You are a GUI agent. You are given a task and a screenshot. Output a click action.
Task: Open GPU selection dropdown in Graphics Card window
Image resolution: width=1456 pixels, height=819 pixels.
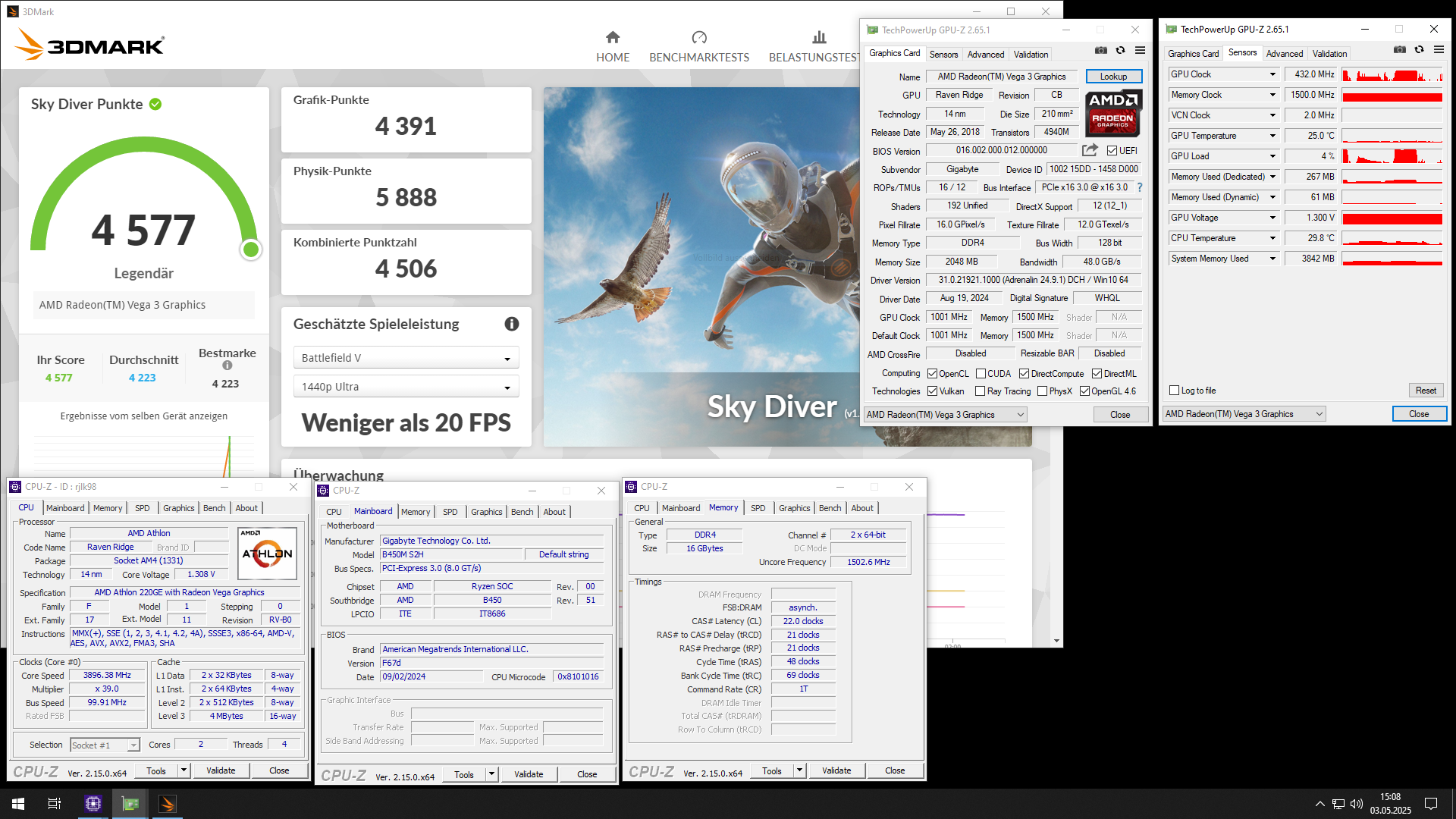945,414
